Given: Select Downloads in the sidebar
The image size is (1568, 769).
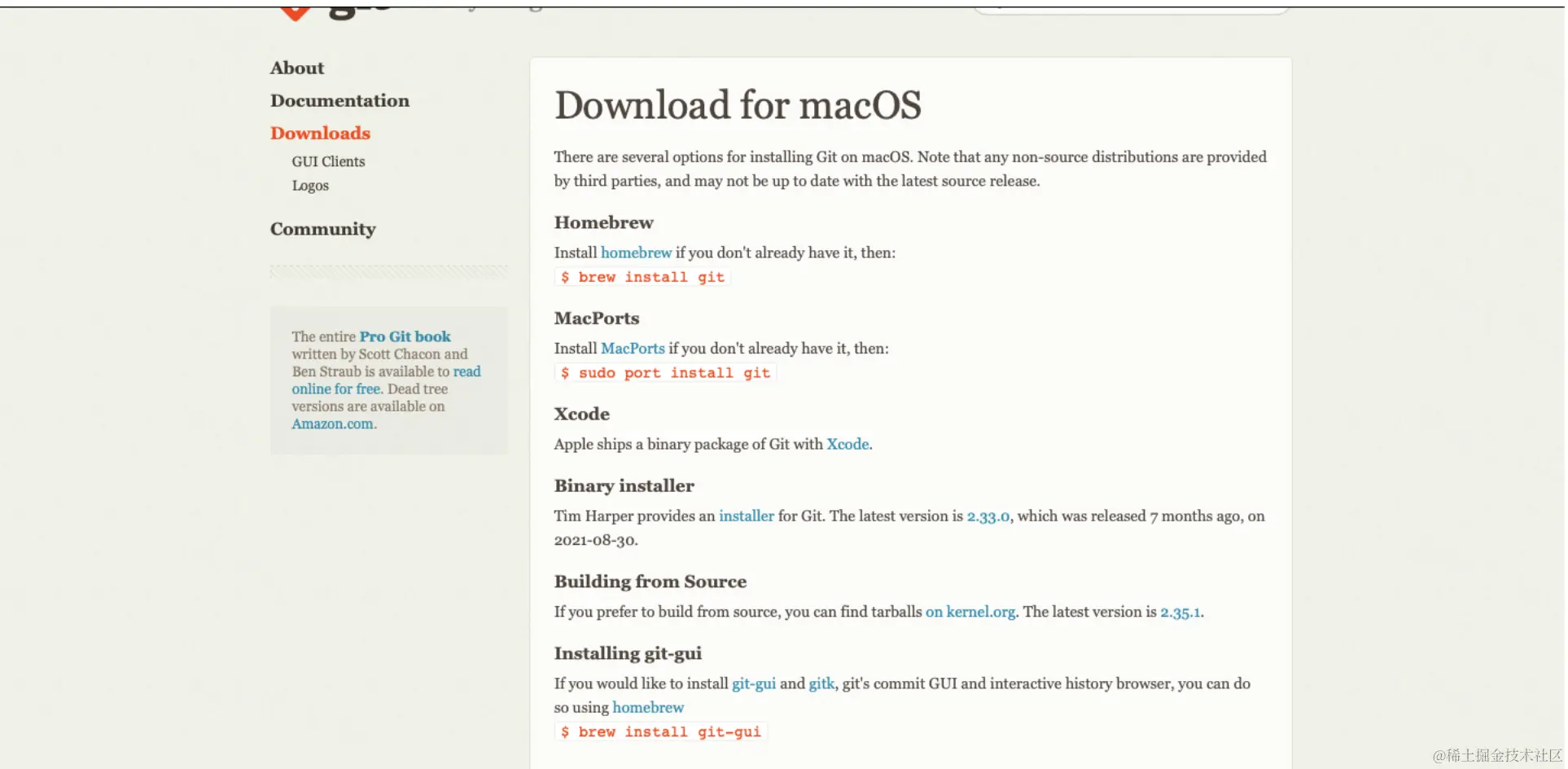Looking at the screenshot, I should (x=320, y=133).
